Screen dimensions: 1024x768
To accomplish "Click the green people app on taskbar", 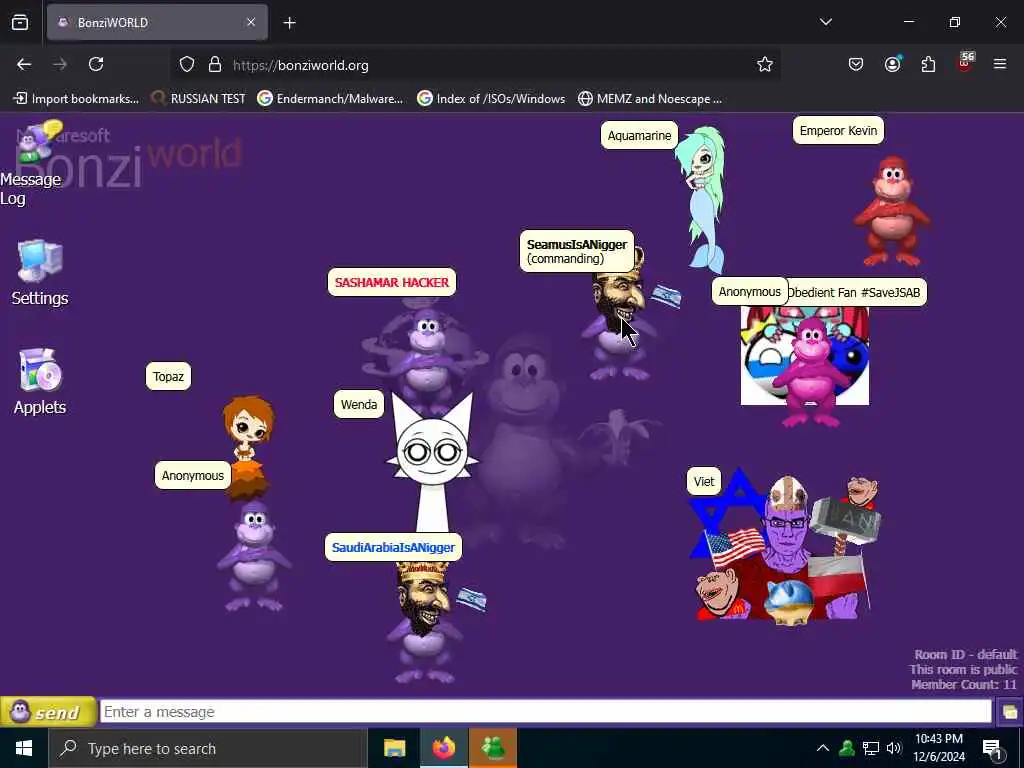I will tap(493, 748).
